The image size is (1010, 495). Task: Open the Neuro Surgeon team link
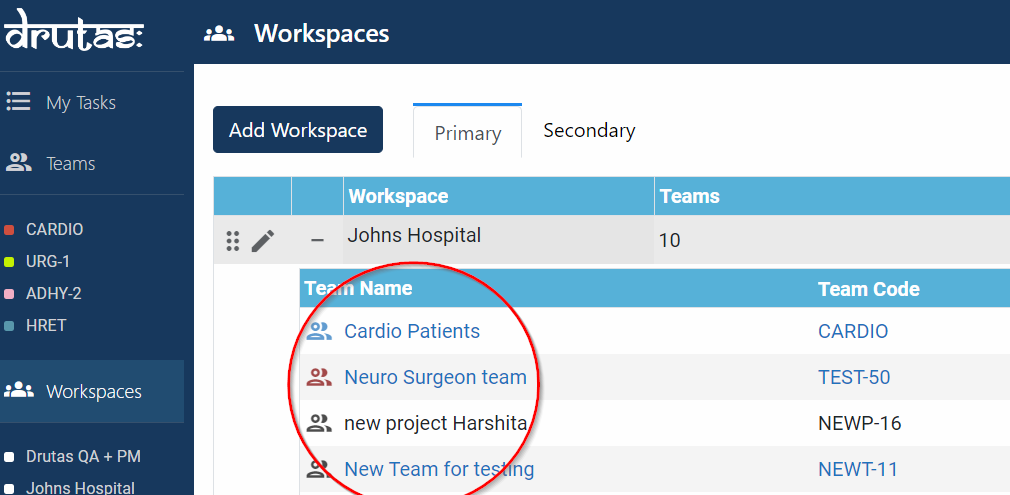pos(435,378)
